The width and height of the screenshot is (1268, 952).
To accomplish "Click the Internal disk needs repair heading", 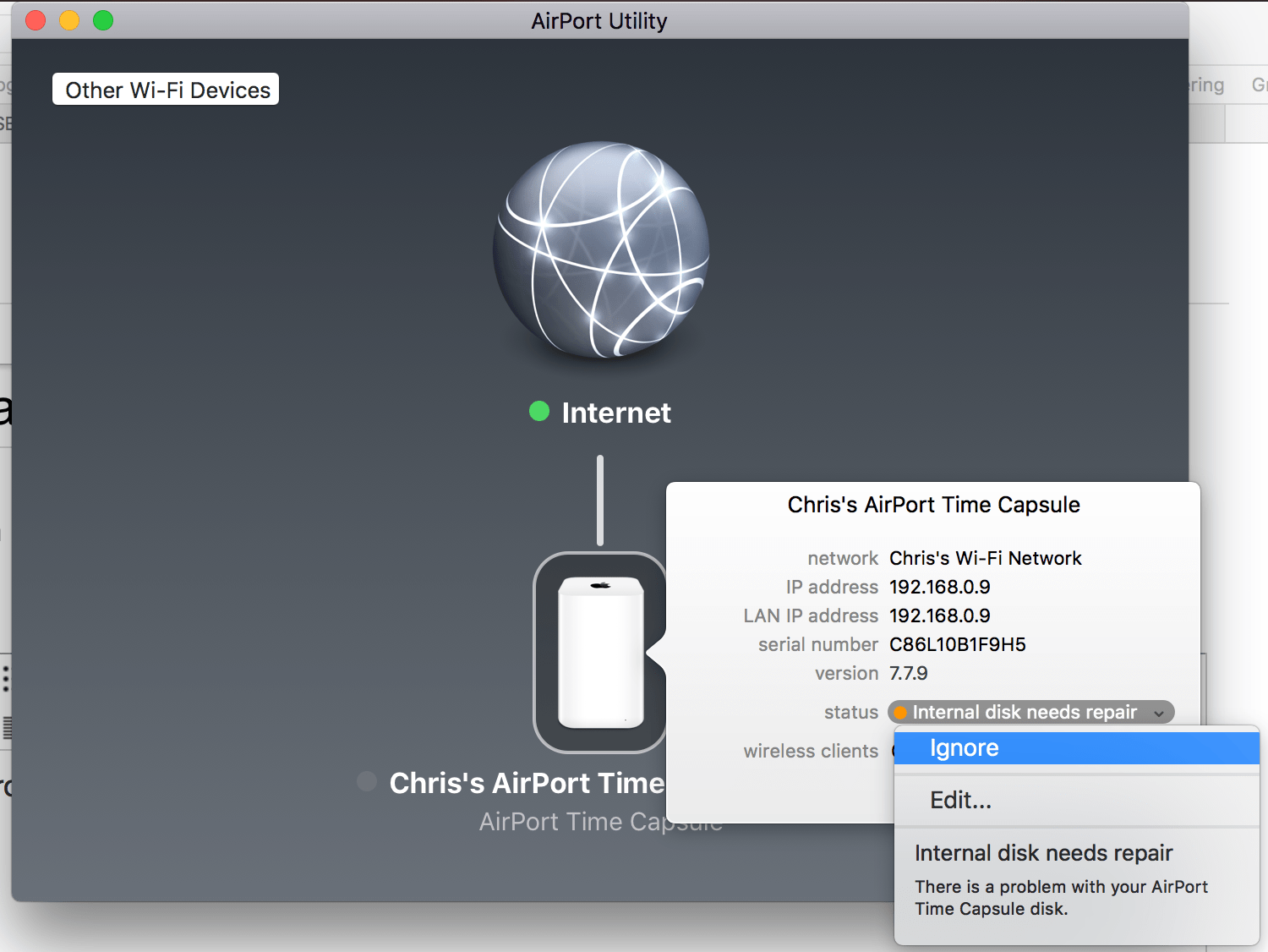I will pyautogui.click(x=1043, y=853).
